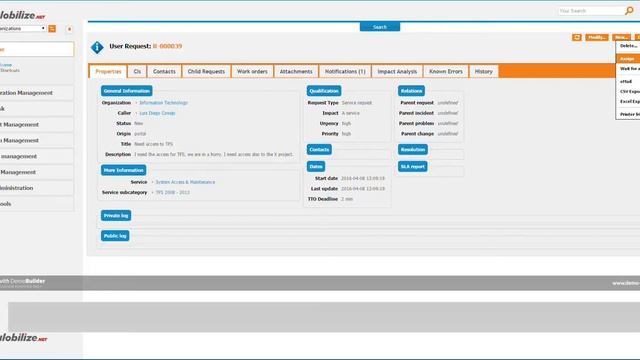Open the System Access & Maintenance service link

tap(185, 182)
